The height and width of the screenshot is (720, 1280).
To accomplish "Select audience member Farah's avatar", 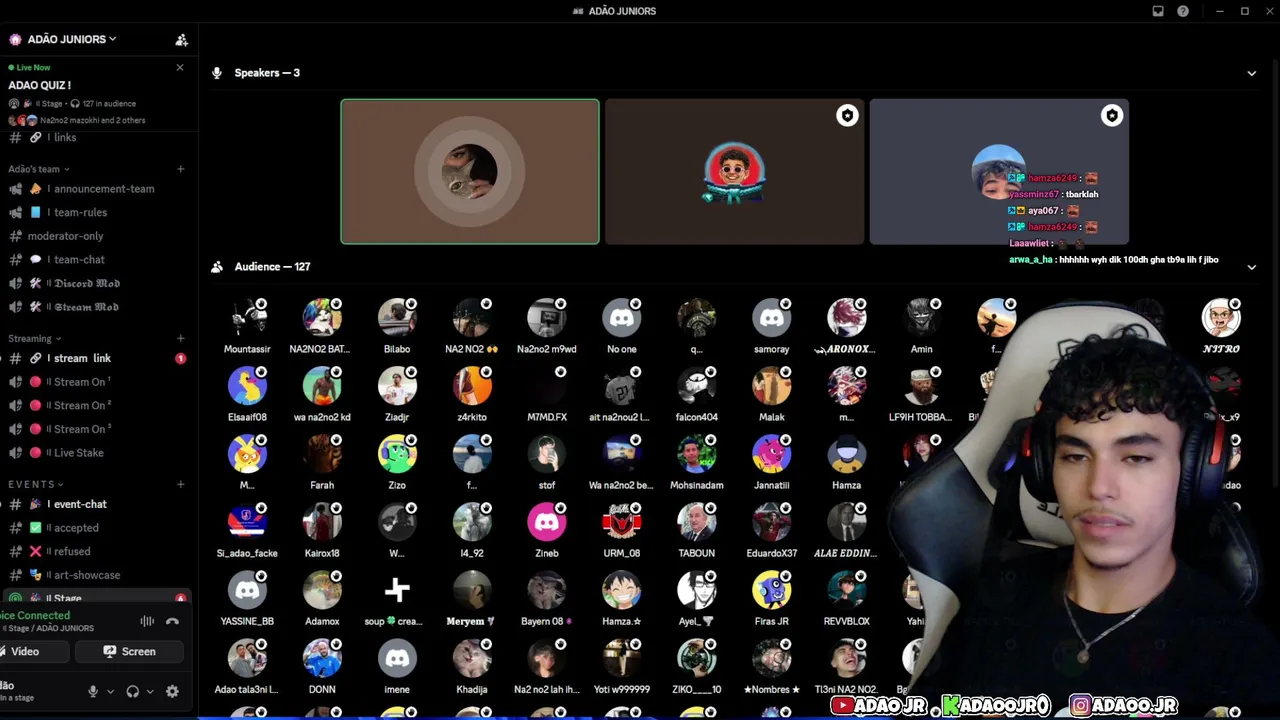I will [x=322, y=454].
